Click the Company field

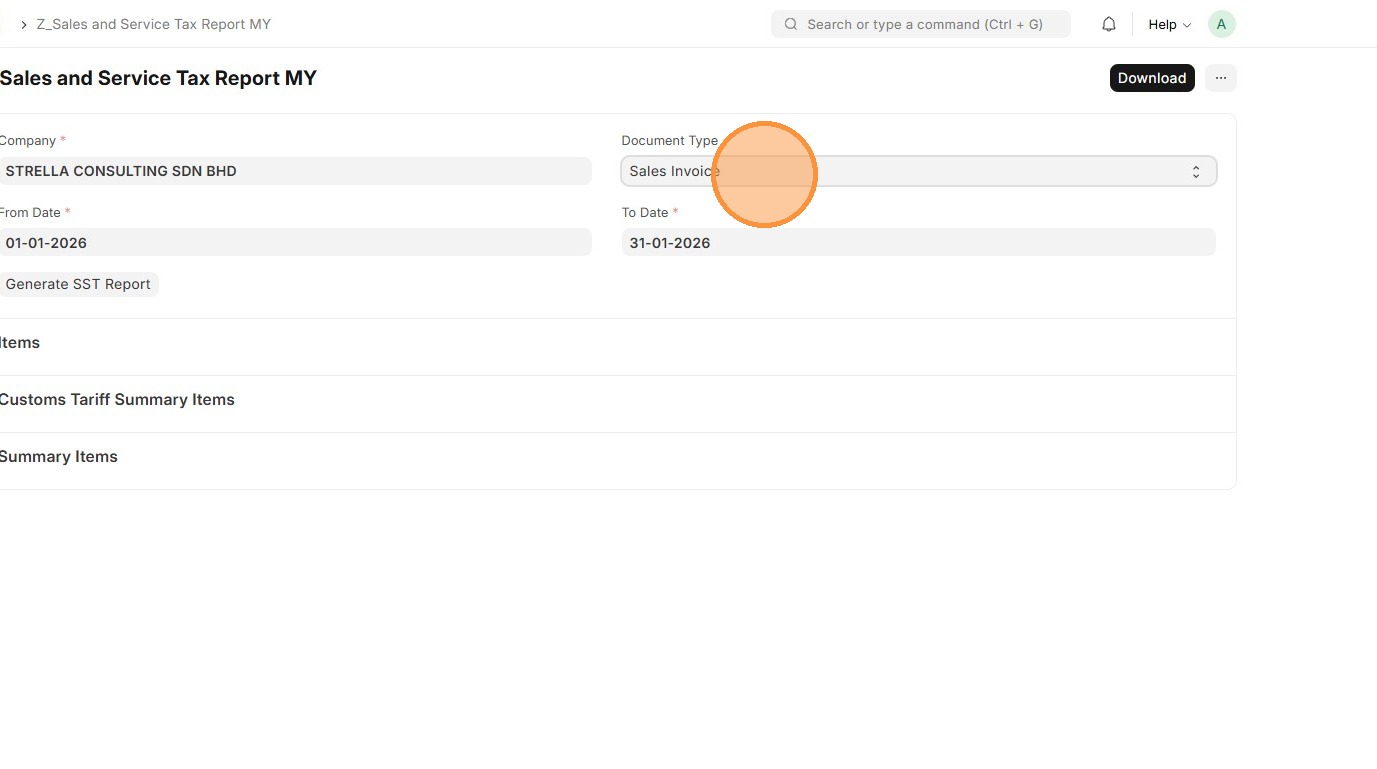pos(295,171)
